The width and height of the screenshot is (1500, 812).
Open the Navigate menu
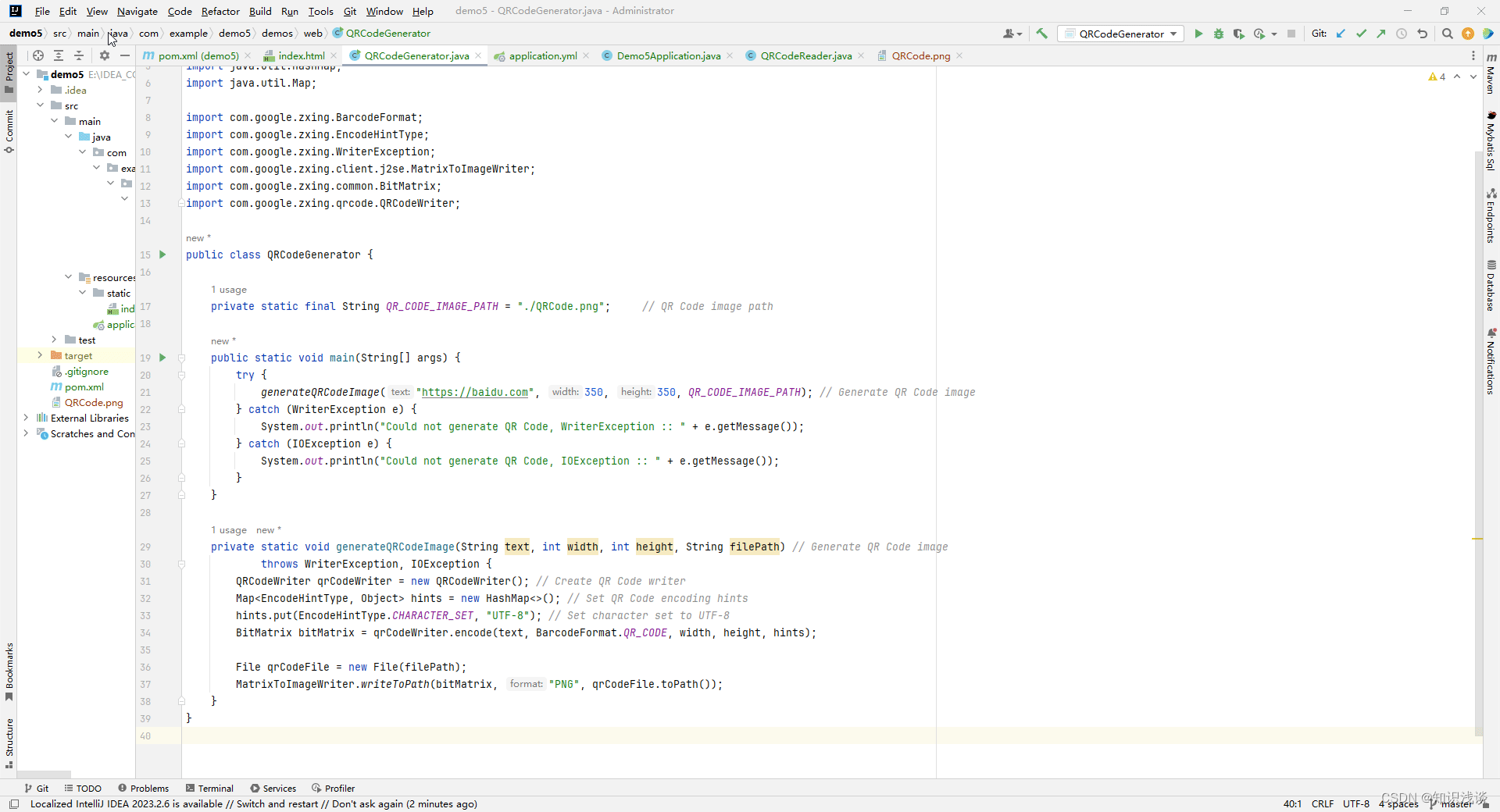(137, 11)
